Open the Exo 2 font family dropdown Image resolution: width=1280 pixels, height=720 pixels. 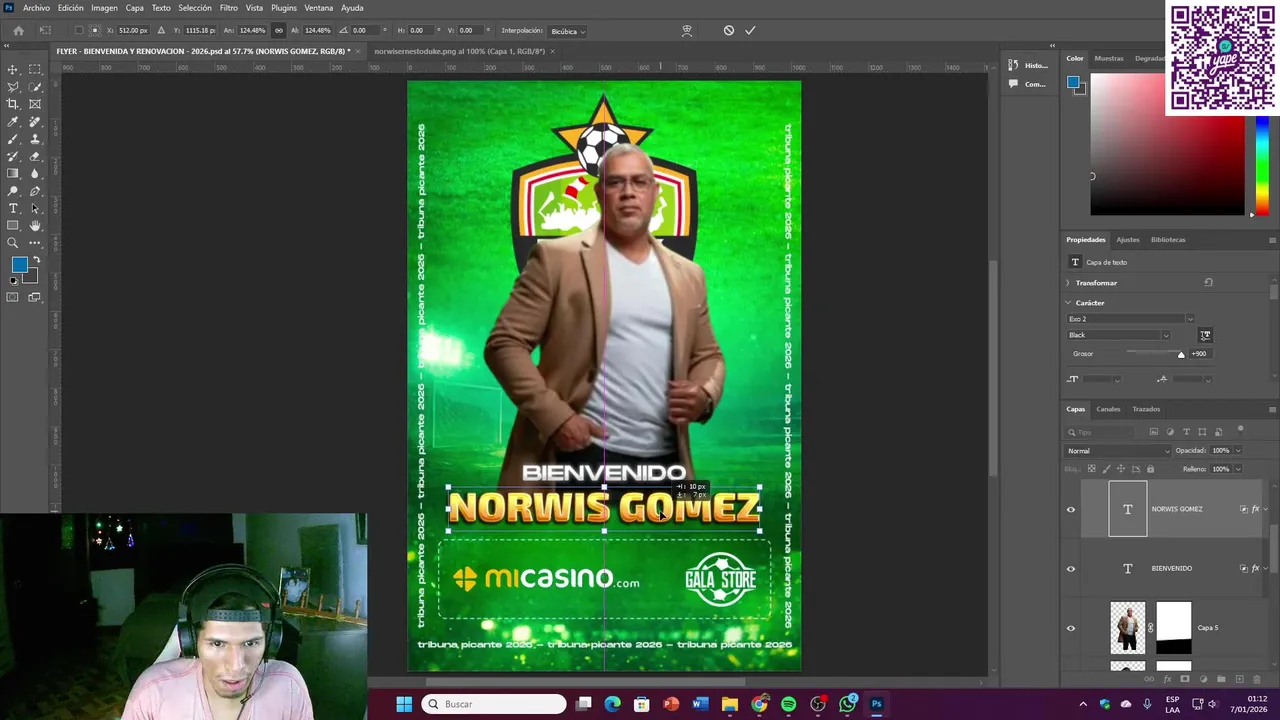[1130, 319]
